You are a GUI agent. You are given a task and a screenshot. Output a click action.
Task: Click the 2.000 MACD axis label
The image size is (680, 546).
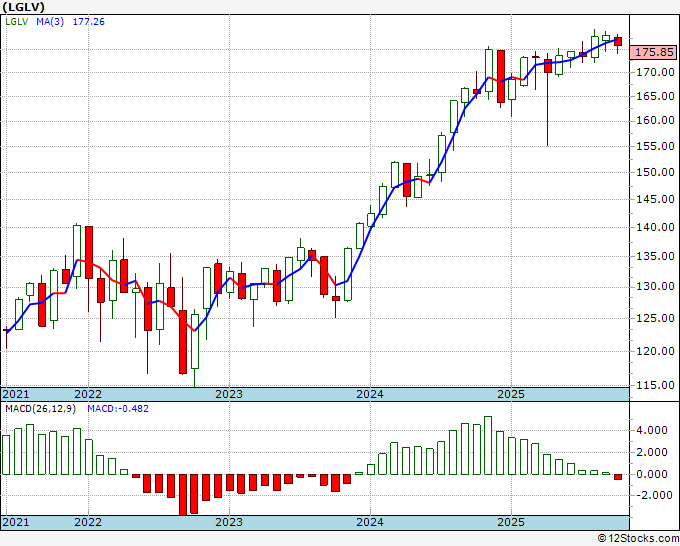(x=651, y=452)
